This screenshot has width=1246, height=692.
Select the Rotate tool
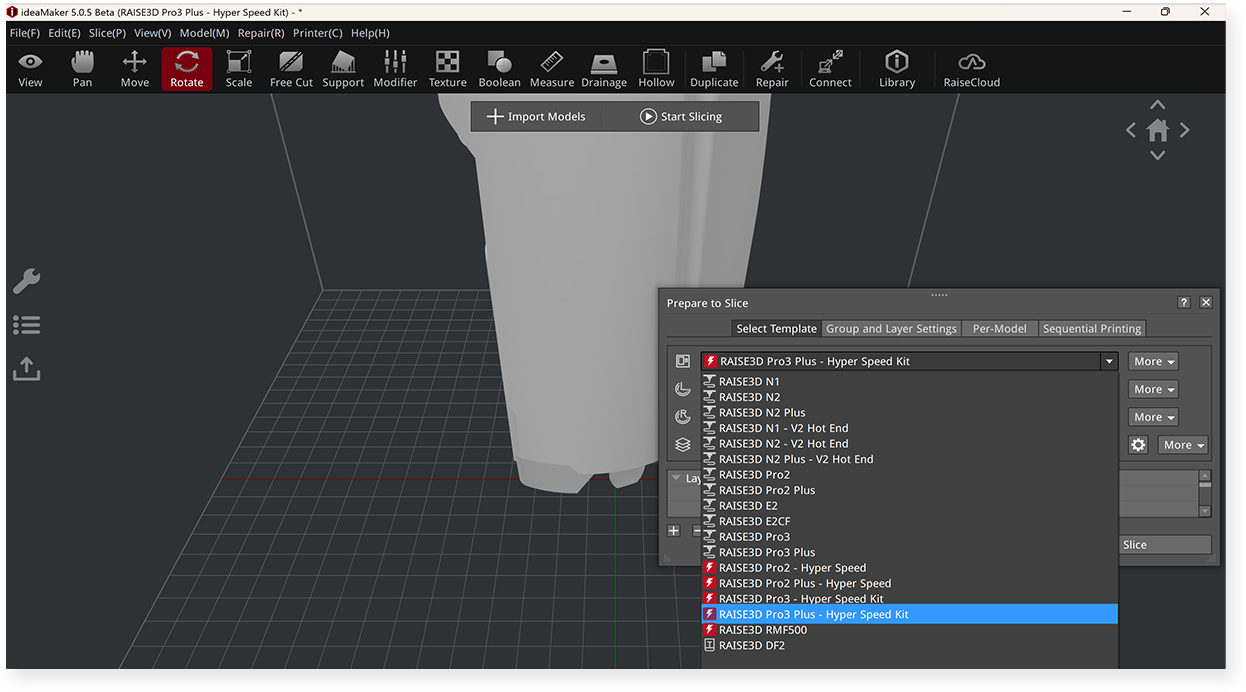[186, 68]
